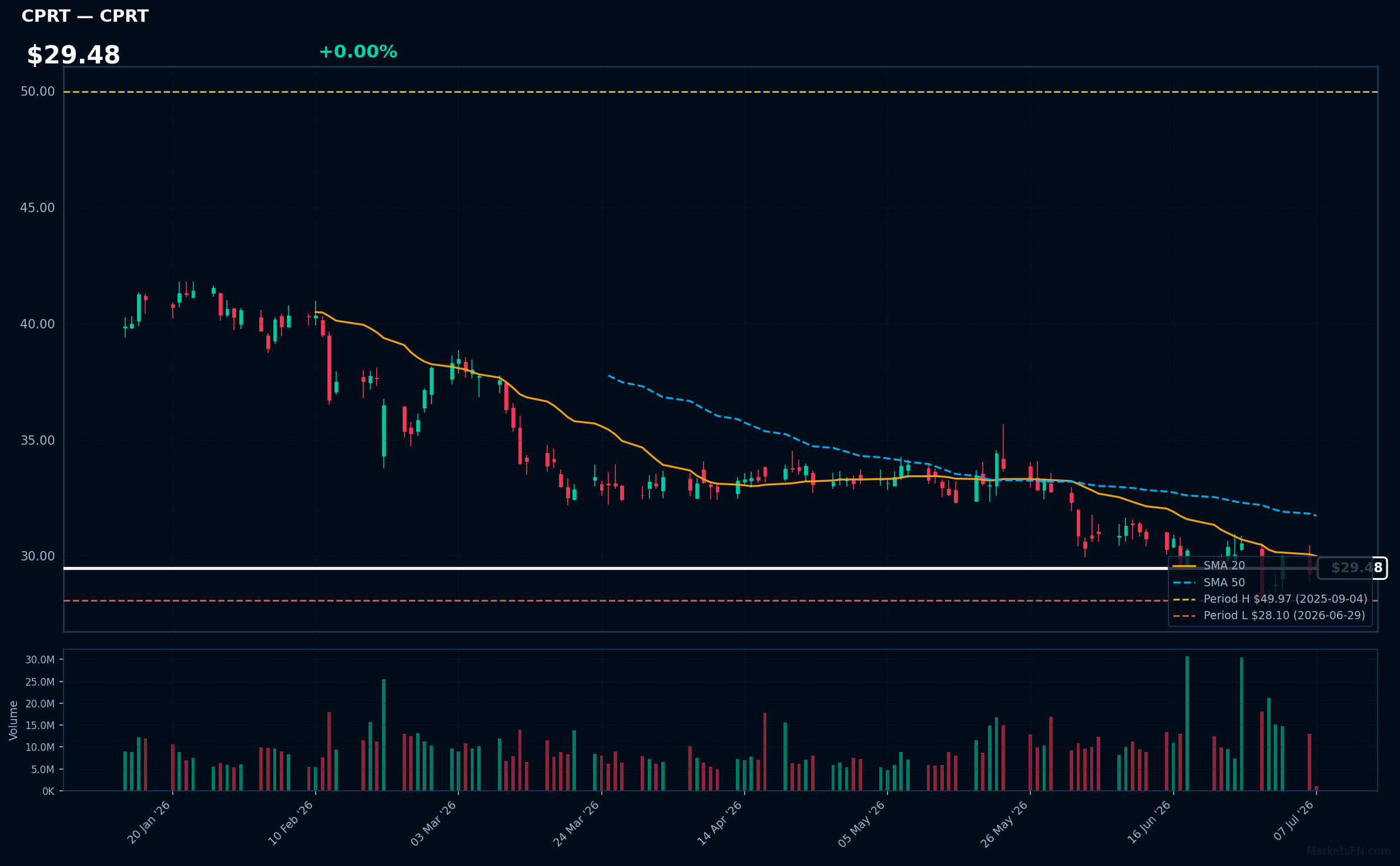Select the 14 Apr '26 date label

pyautogui.click(x=720, y=823)
